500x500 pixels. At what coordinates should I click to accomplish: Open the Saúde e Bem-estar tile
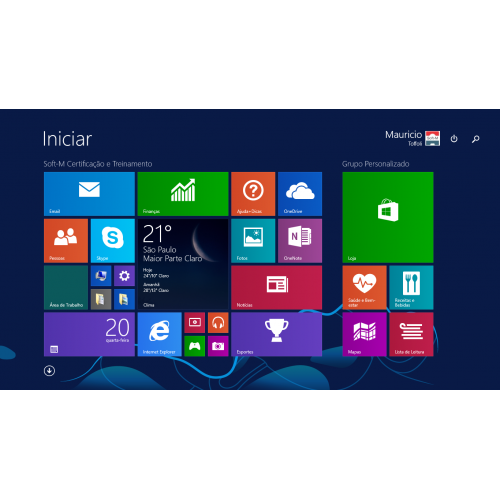(x=365, y=288)
